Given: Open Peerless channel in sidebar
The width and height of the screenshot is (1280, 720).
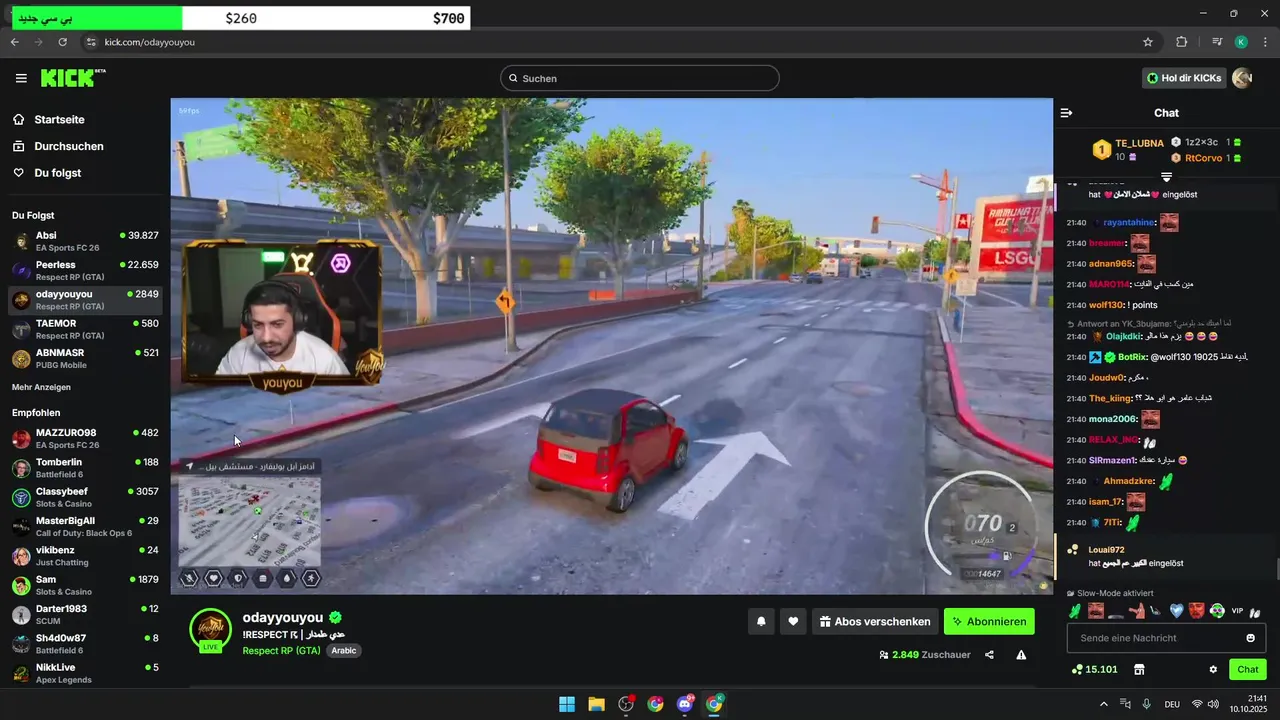Looking at the screenshot, I should pos(85,270).
